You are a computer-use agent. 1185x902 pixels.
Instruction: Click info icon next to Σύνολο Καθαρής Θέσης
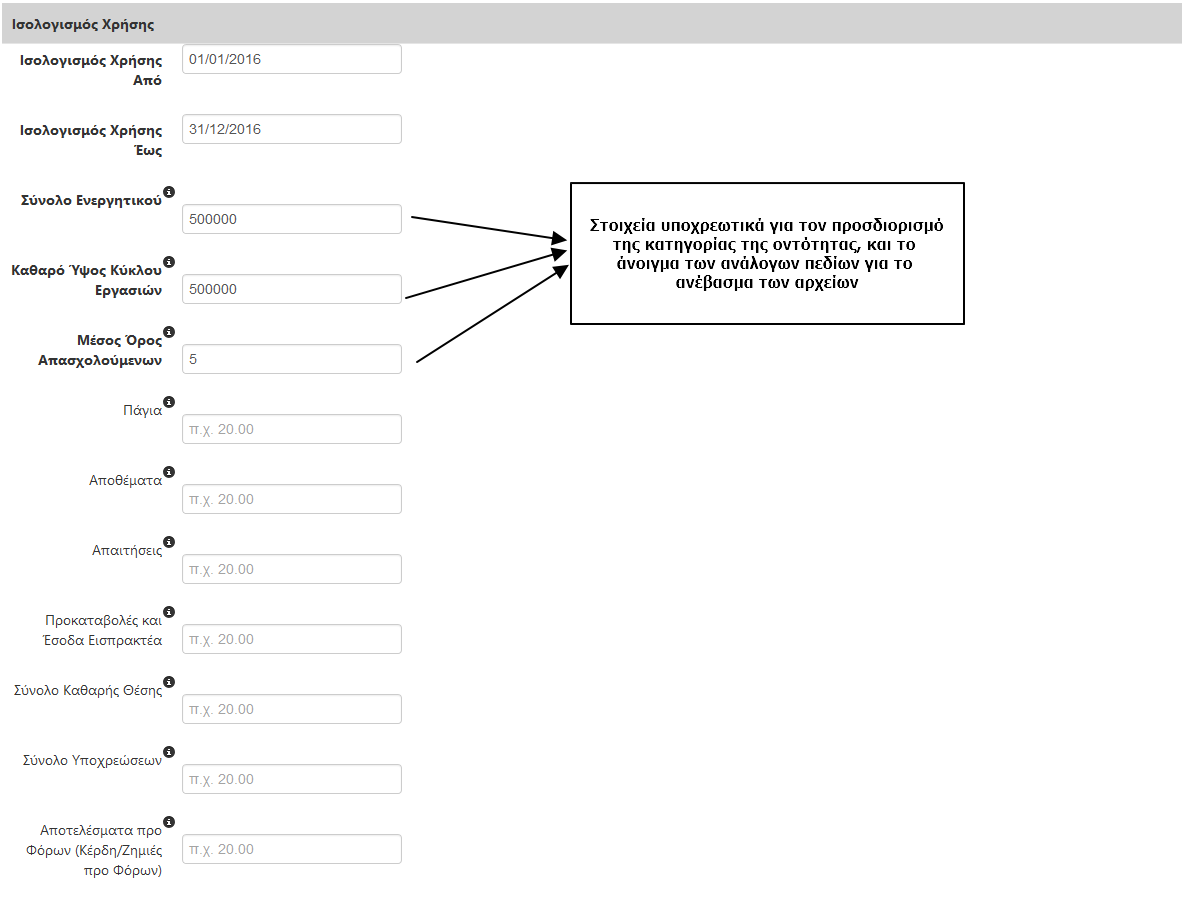(168, 681)
